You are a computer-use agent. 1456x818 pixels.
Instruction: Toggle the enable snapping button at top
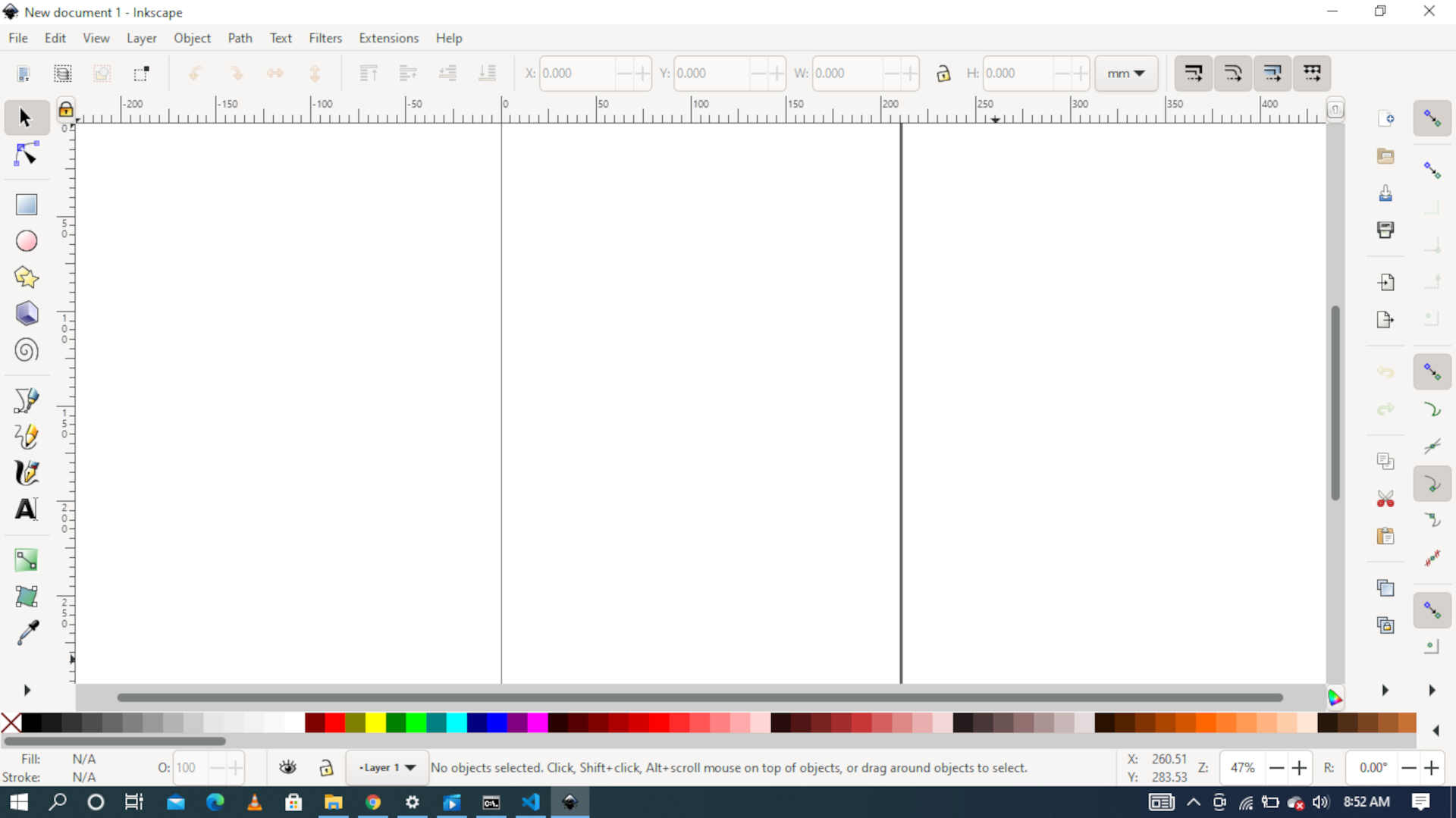tap(1432, 118)
